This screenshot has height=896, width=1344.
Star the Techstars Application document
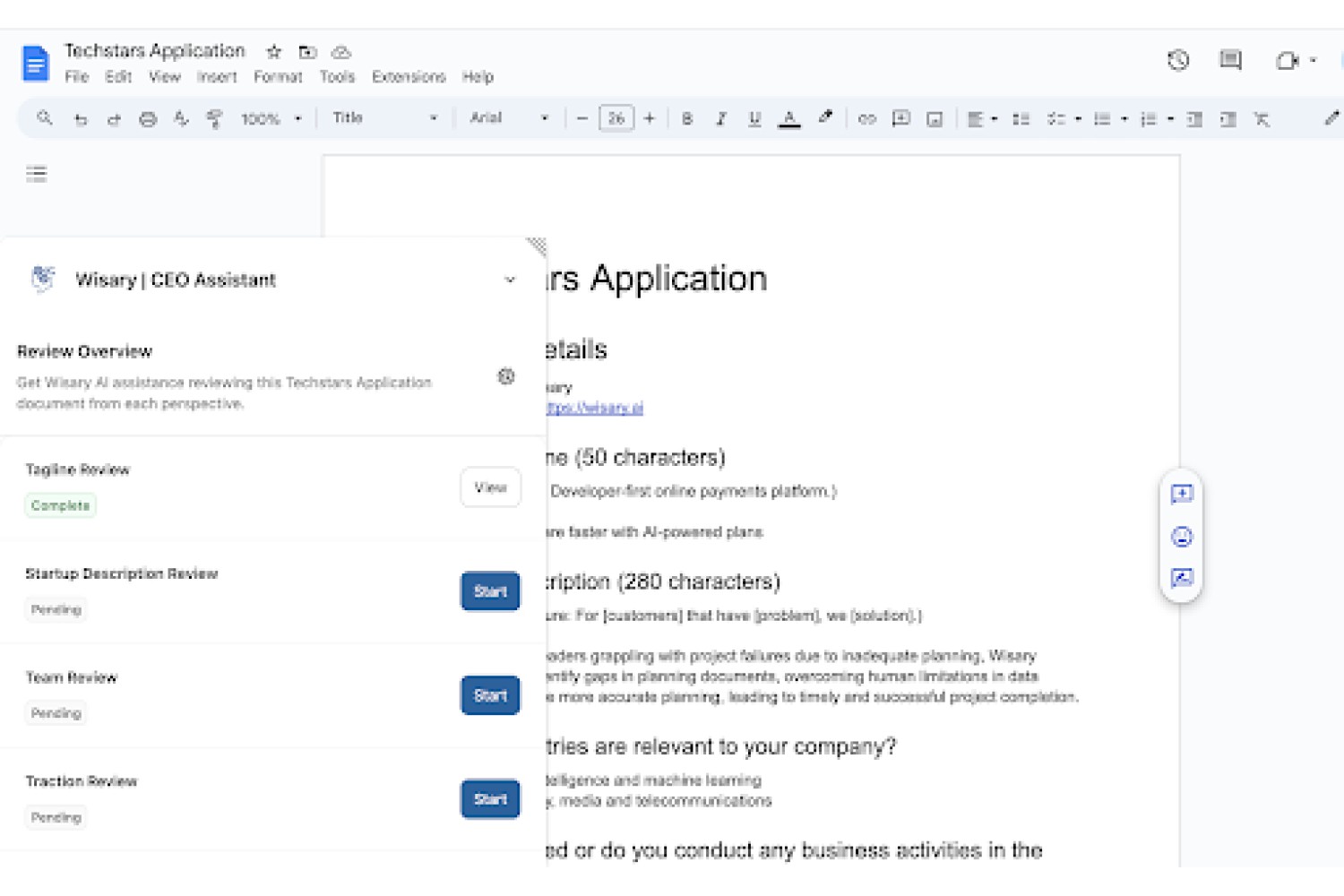pyautogui.click(x=274, y=52)
